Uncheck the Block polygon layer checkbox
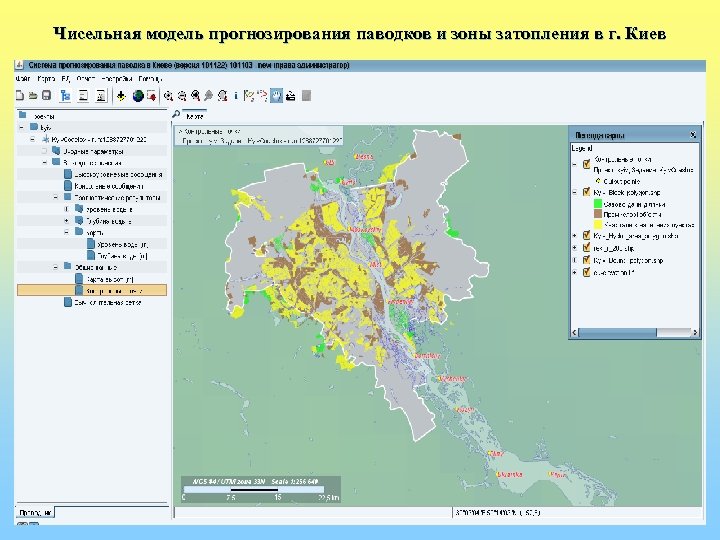720x540 pixels. click(x=586, y=192)
